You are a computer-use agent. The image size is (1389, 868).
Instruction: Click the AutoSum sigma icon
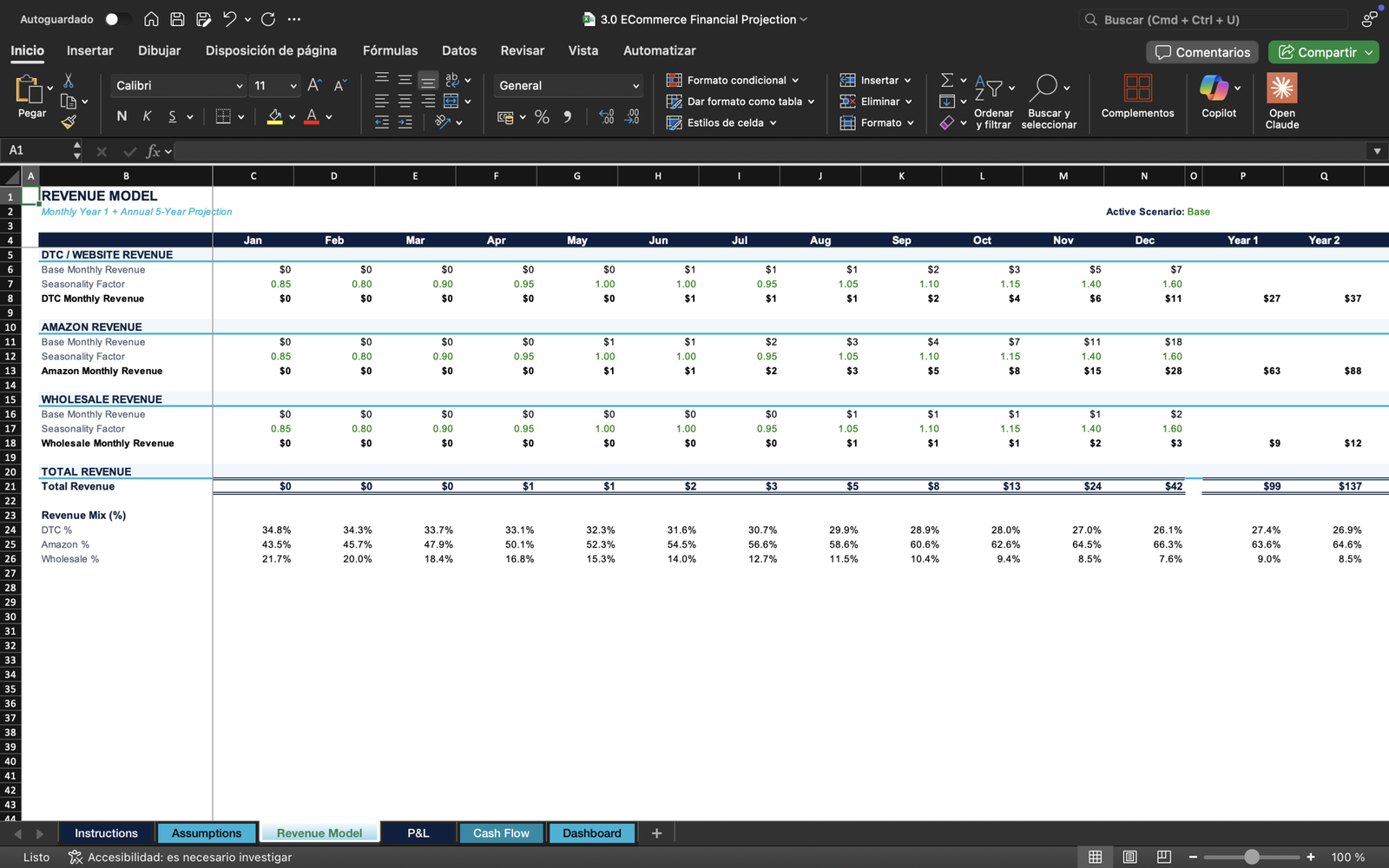coord(947,80)
